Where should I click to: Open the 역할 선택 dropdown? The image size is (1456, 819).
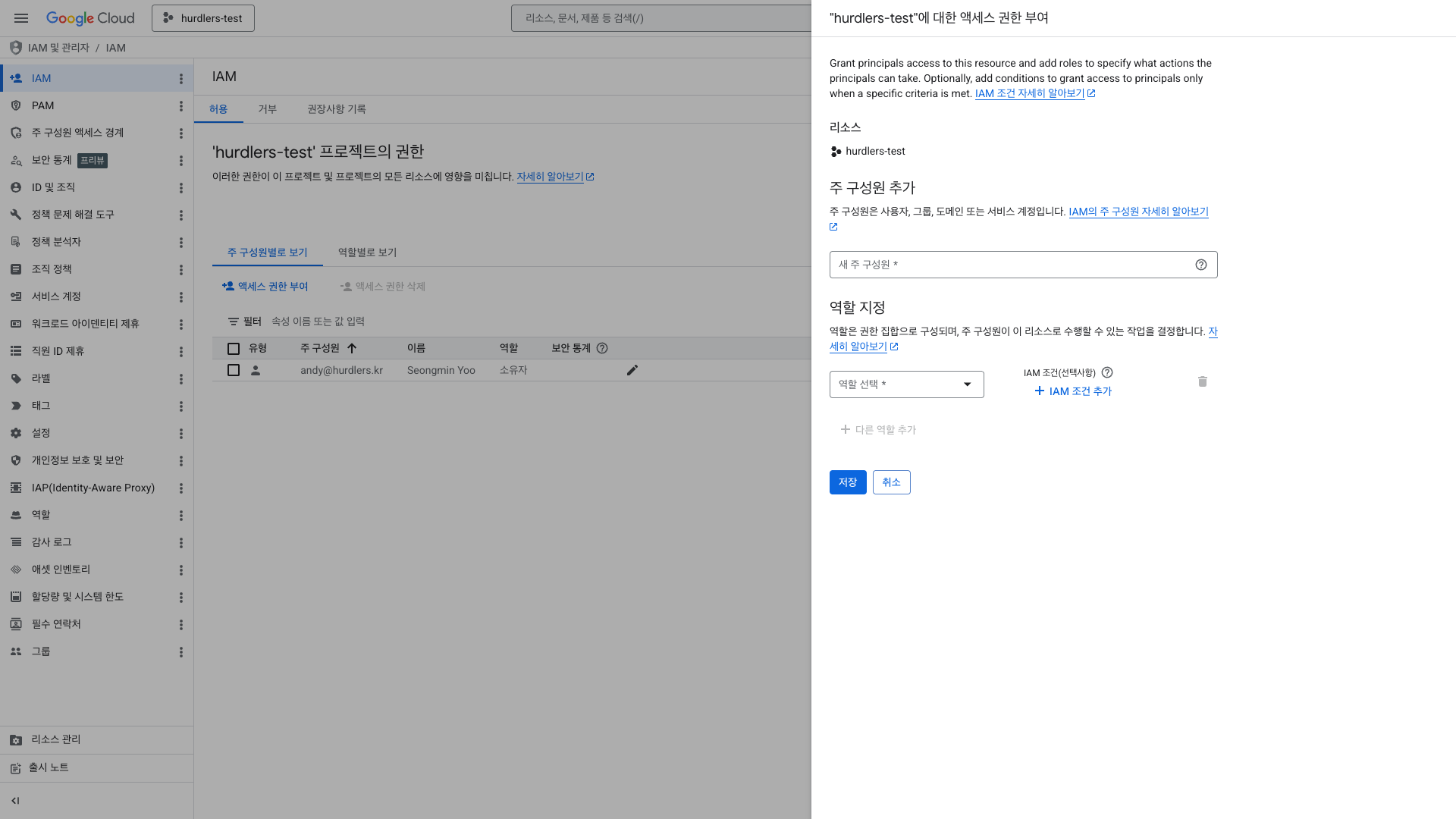click(x=907, y=384)
